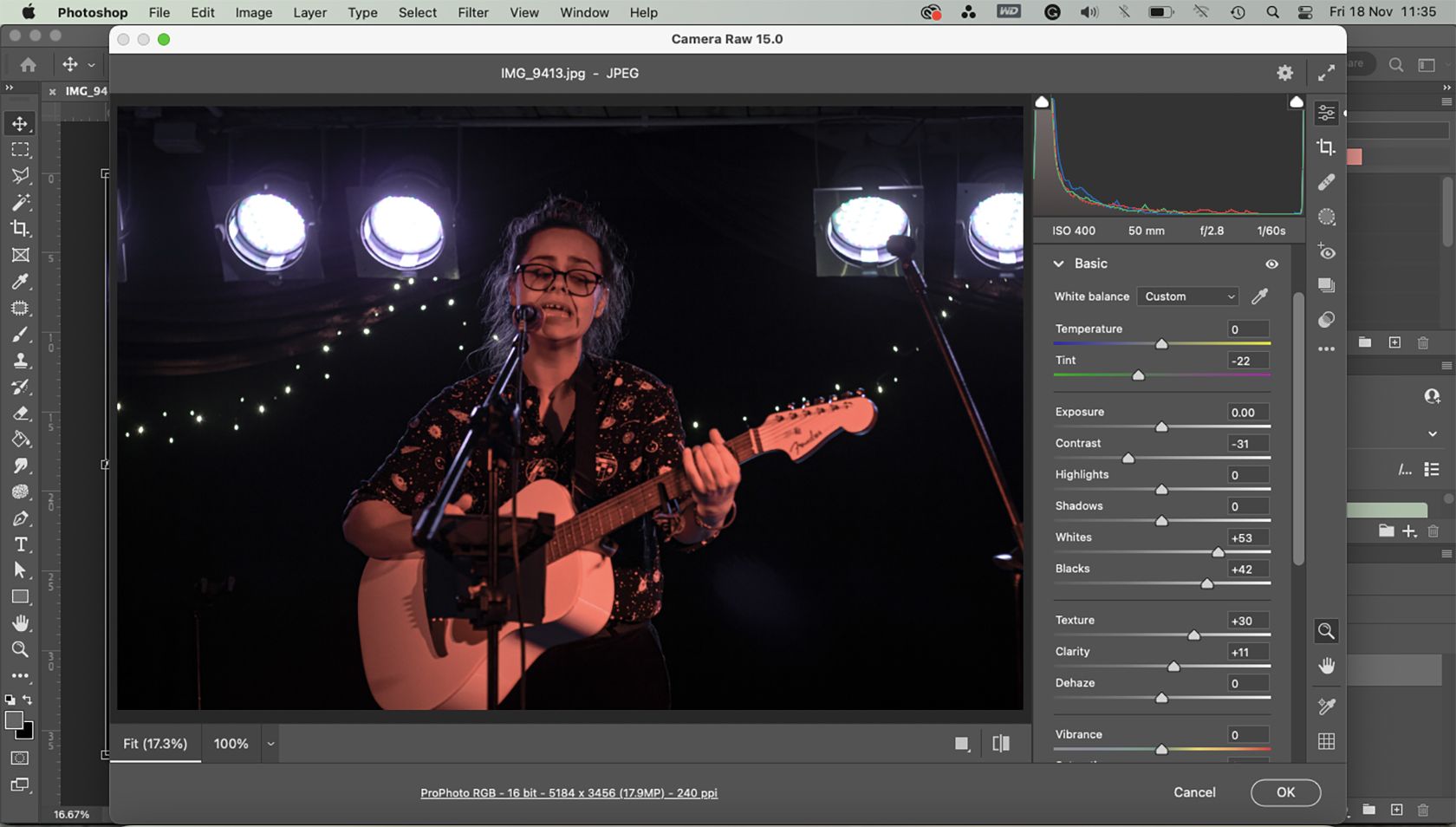Open ProPhoto RGB workflow options link

[569, 793]
